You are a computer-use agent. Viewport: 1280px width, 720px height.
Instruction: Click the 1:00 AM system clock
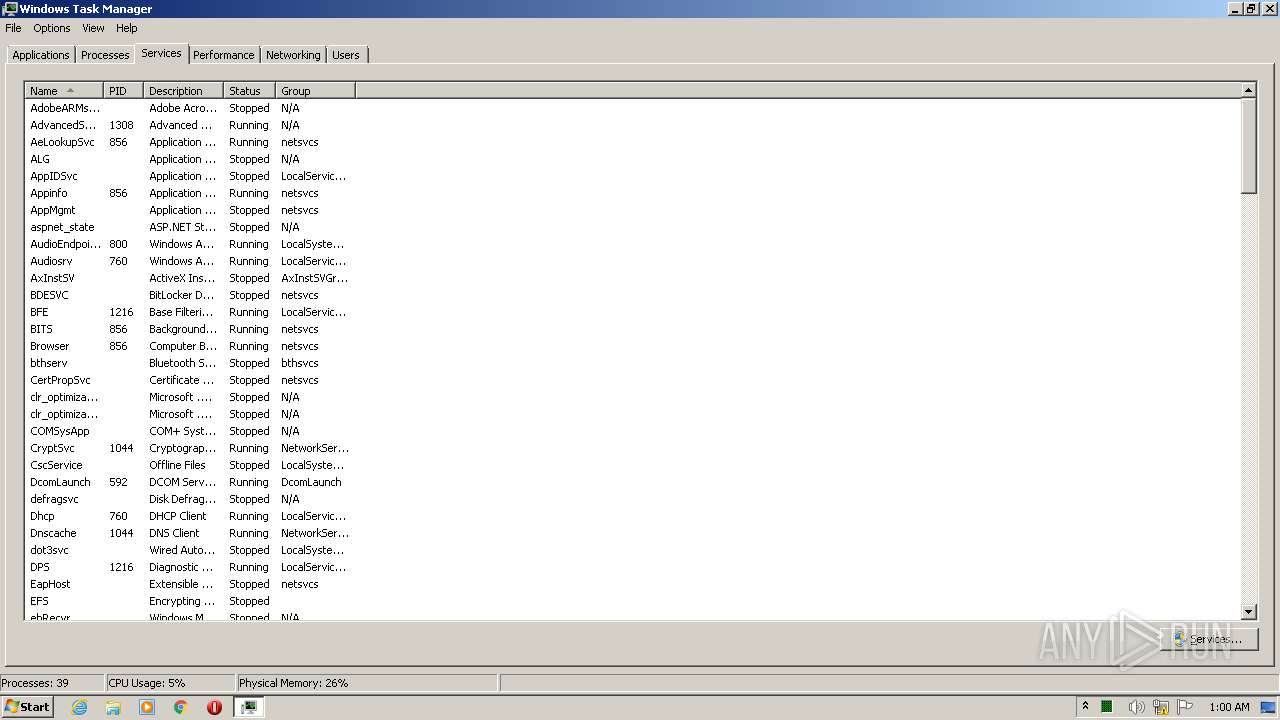(1229, 707)
